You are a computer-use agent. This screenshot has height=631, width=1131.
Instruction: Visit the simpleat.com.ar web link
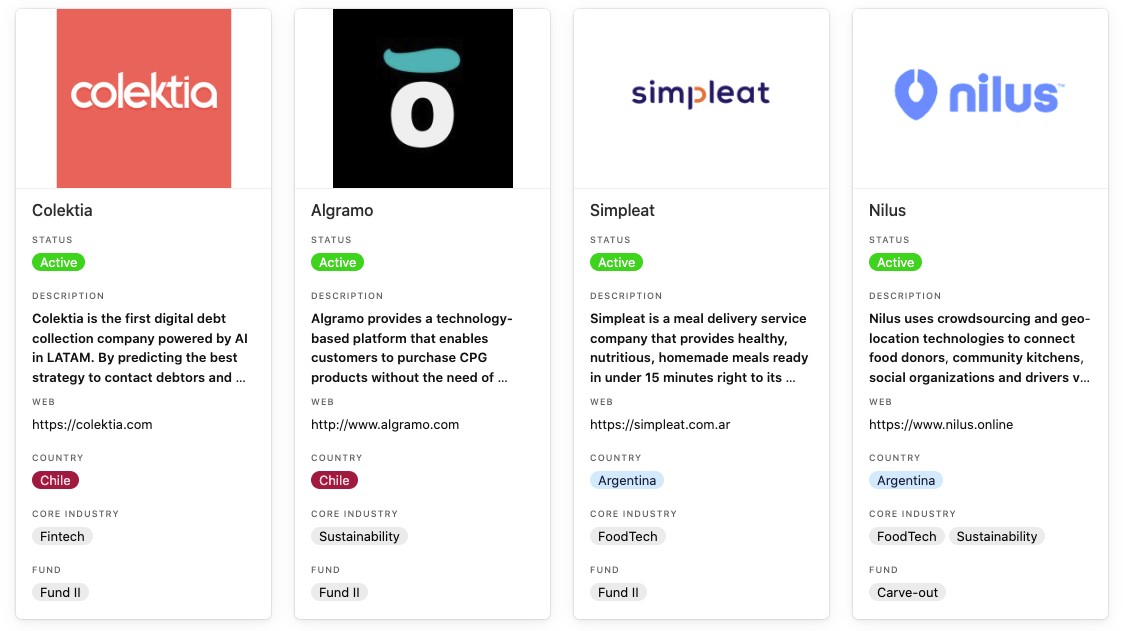pos(660,425)
